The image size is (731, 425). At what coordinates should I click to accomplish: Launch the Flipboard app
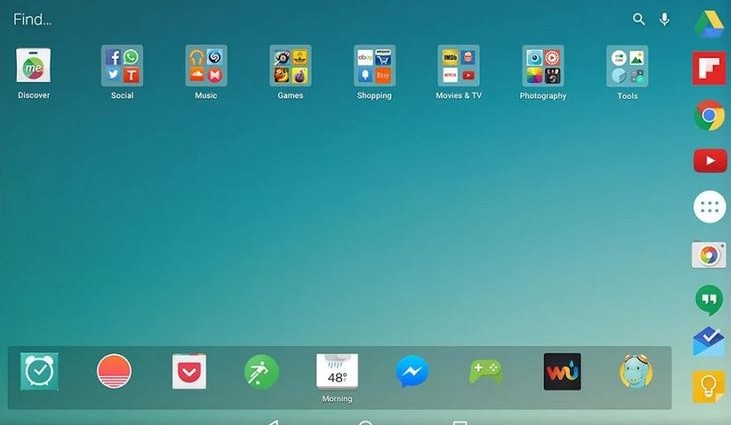[709, 69]
